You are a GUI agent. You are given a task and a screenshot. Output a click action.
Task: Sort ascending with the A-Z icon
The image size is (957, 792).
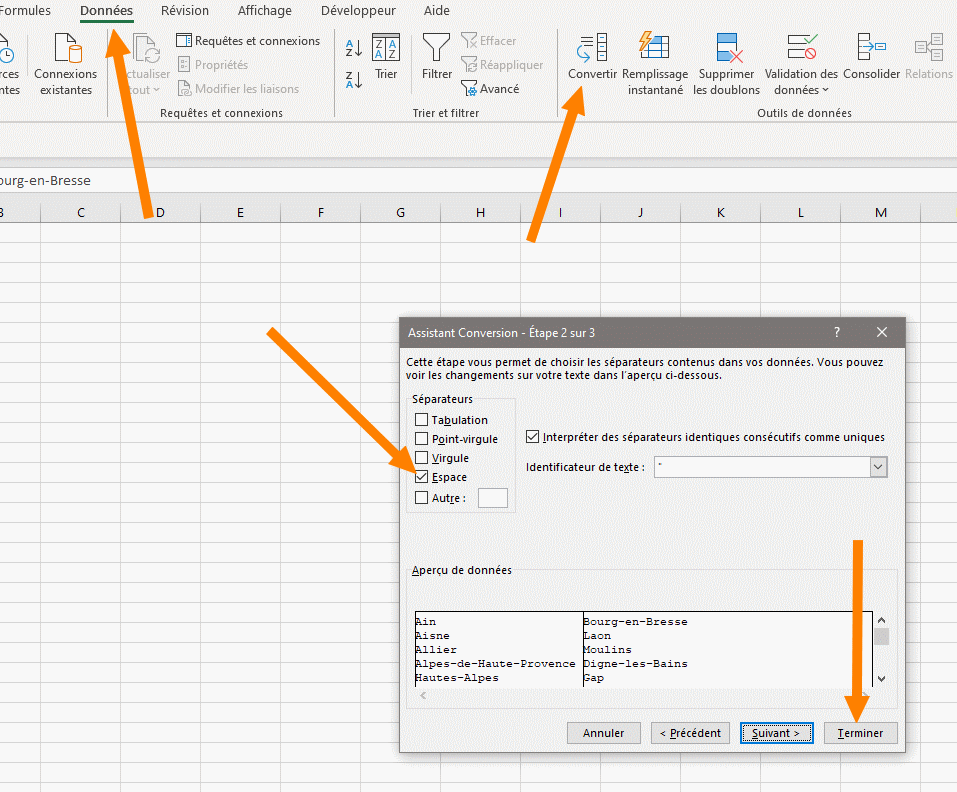coord(354,47)
